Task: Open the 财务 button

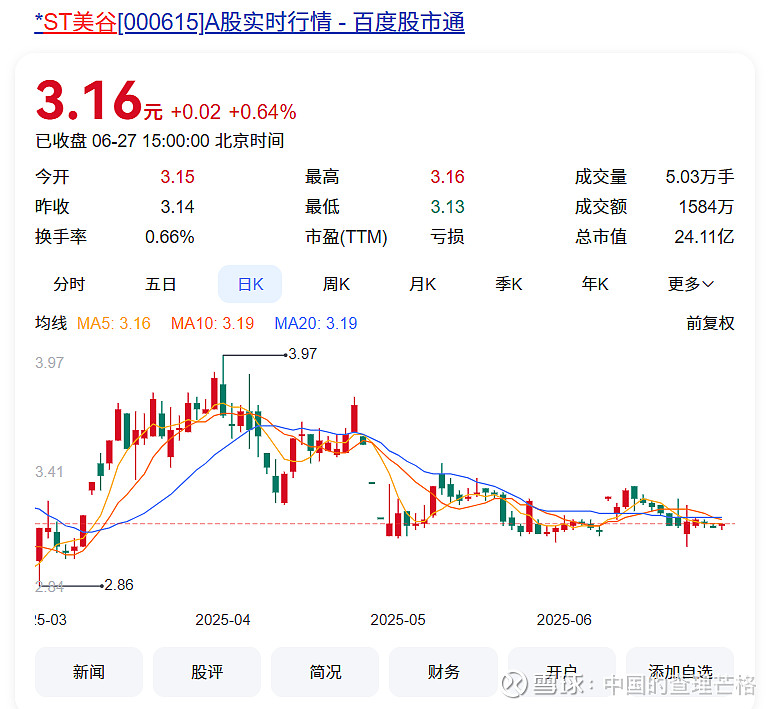Action: point(443,672)
